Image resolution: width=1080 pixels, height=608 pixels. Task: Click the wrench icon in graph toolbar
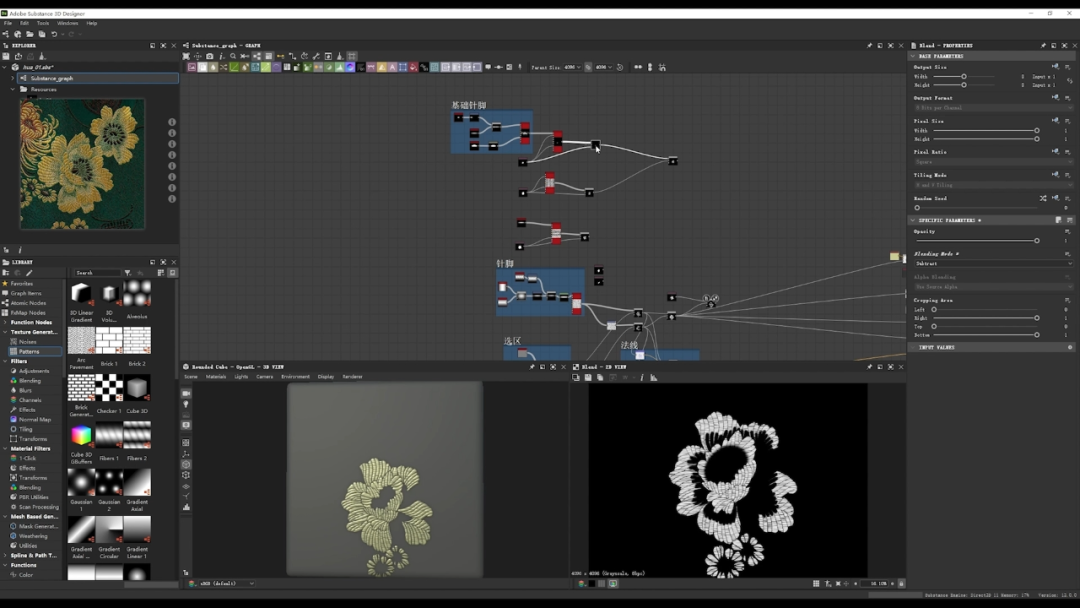[316, 56]
